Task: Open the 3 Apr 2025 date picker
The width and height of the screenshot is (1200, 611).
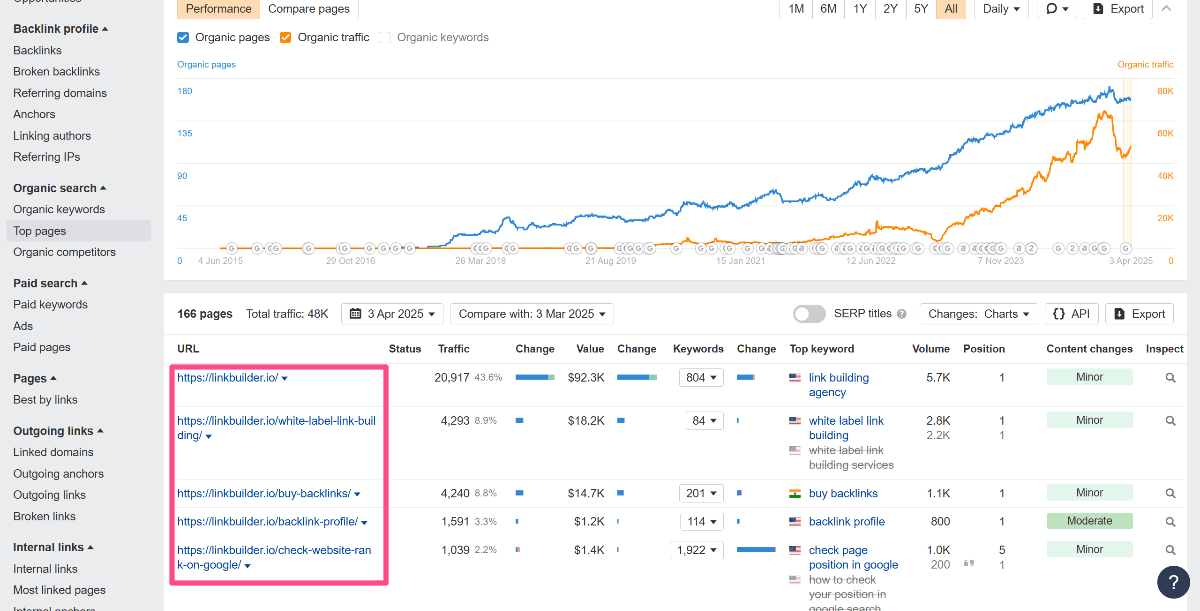Action: [x=393, y=314]
